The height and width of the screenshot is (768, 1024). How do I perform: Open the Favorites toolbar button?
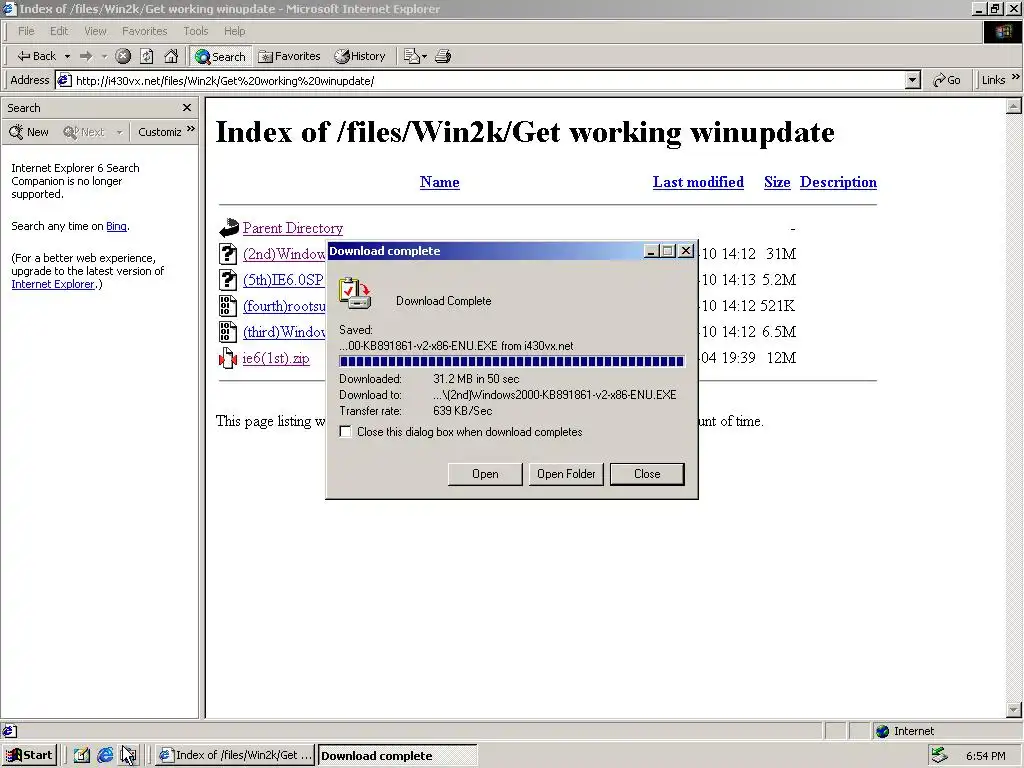[289, 56]
